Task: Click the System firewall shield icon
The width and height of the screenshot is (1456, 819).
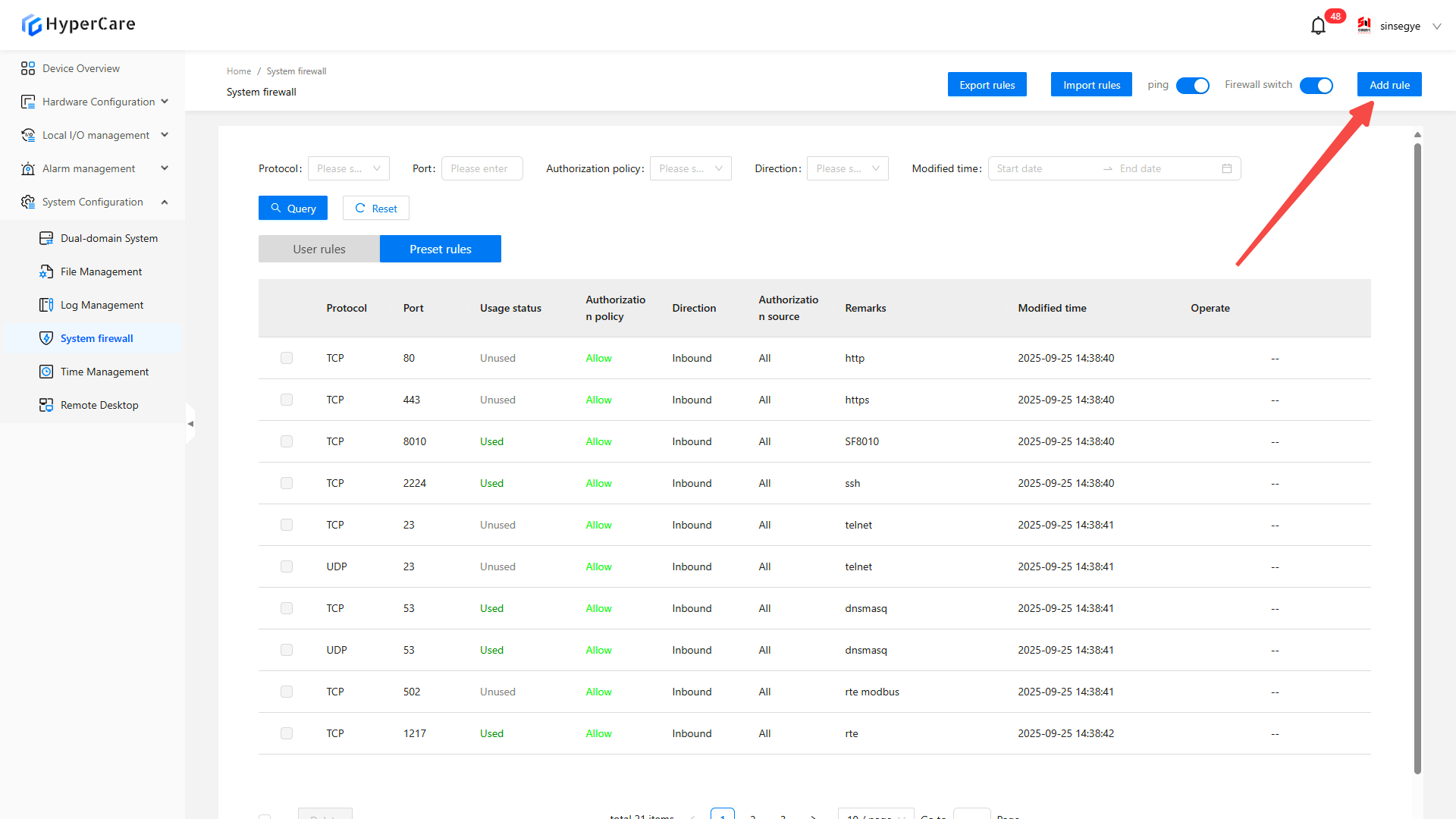Action: [46, 338]
